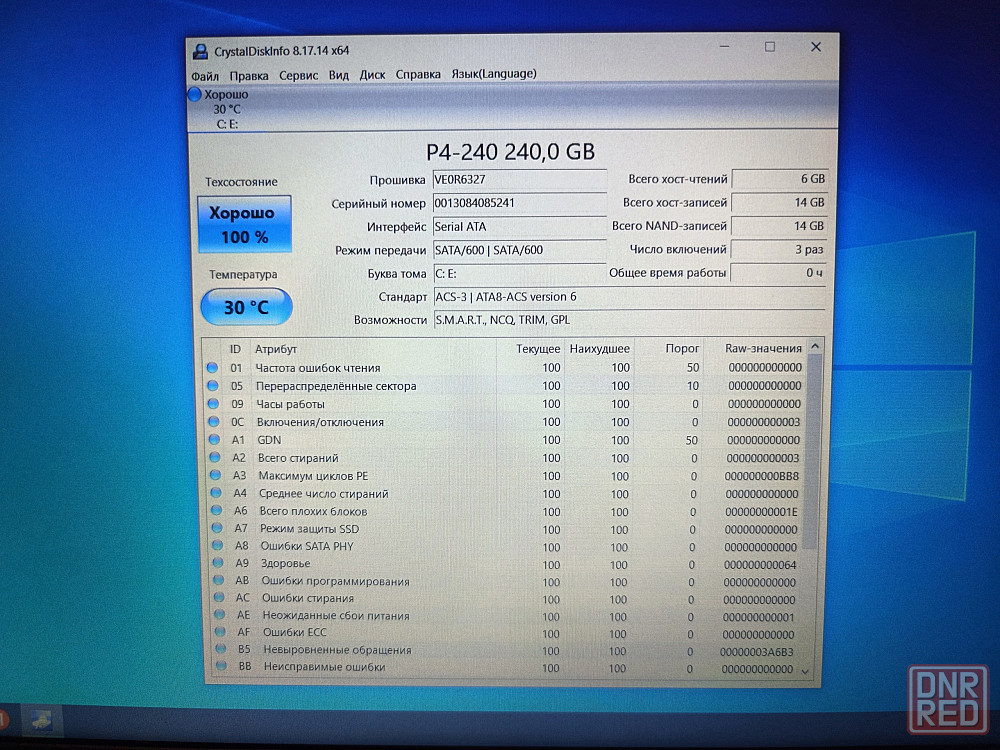Image resolution: width=1000 pixels, height=750 pixels.
Task: Click status dot for Перераспределённые сектора
Action: (x=213, y=386)
